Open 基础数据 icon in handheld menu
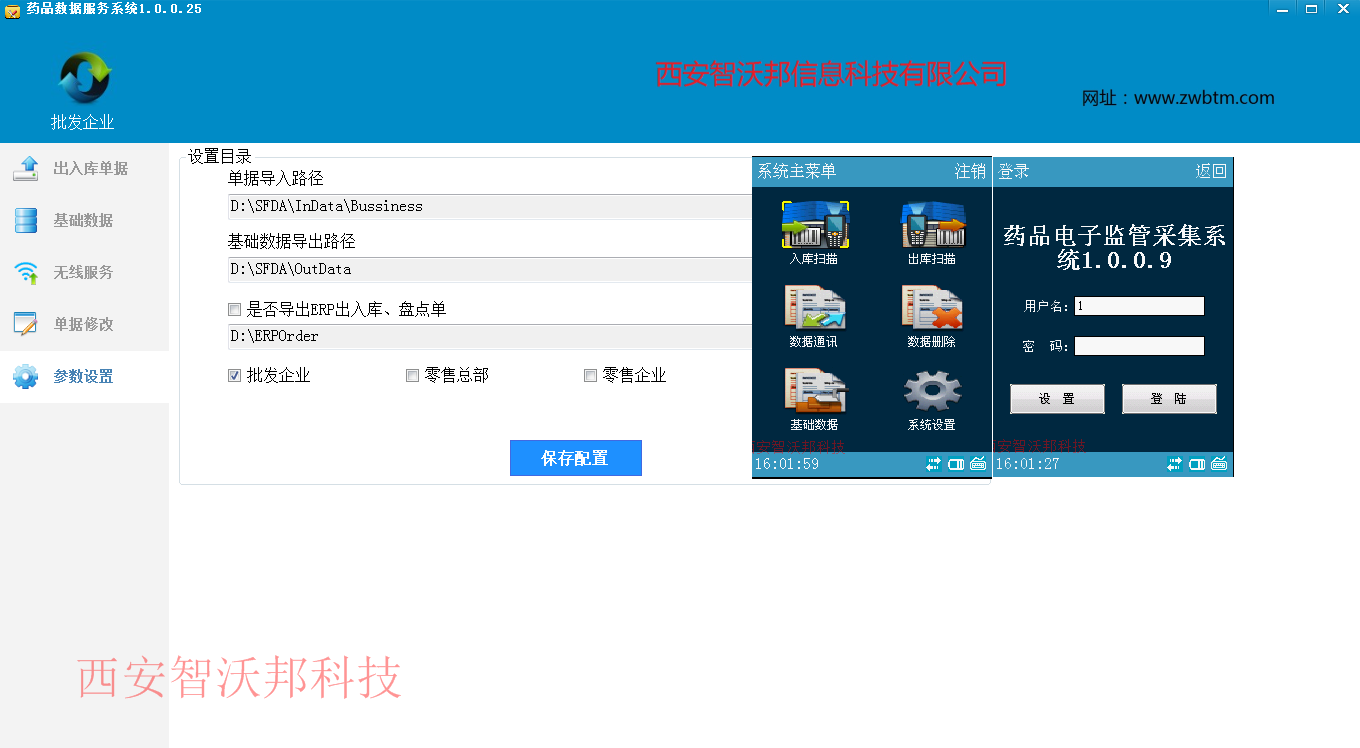Image resolution: width=1360 pixels, height=748 pixels. tap(815, 391)
